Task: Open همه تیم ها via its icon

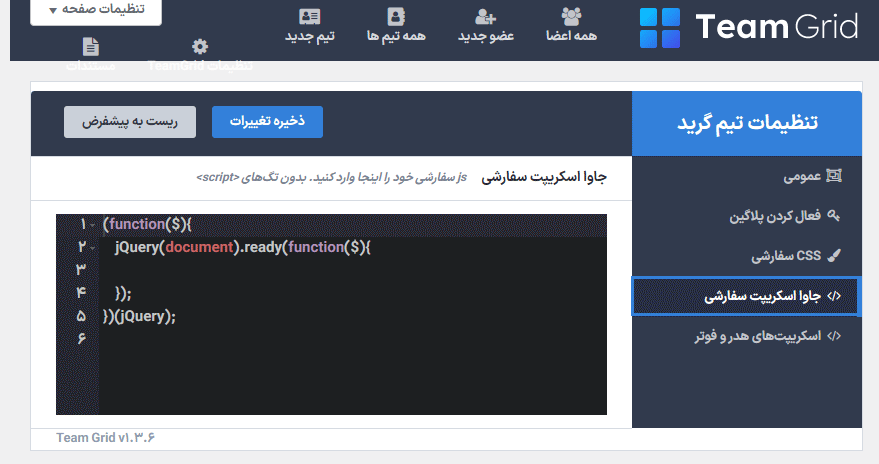Action: (x=396, y=16)
